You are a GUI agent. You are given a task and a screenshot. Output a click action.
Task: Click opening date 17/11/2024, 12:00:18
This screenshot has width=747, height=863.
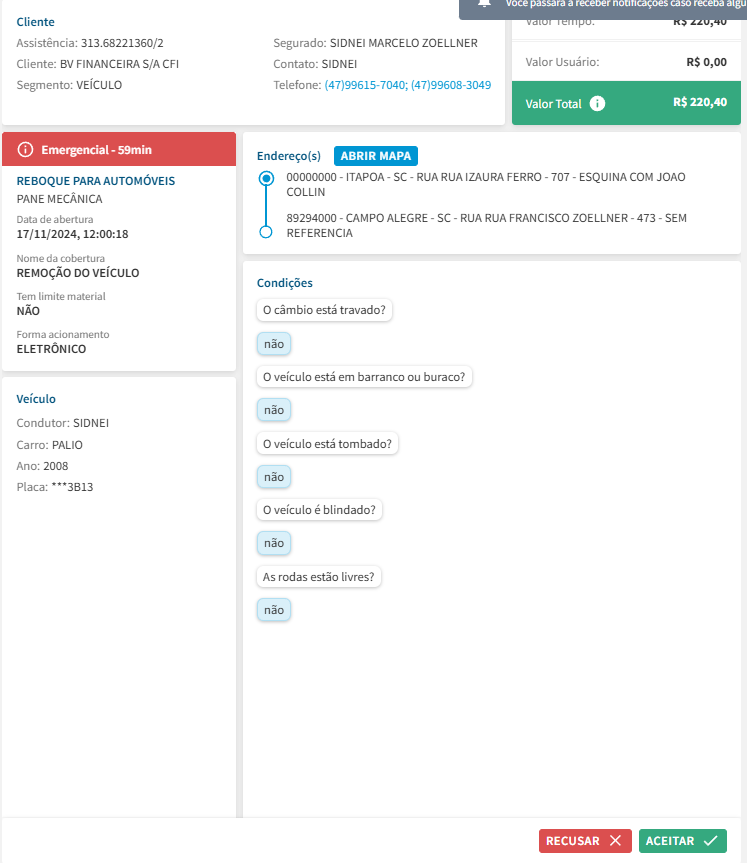72,234
